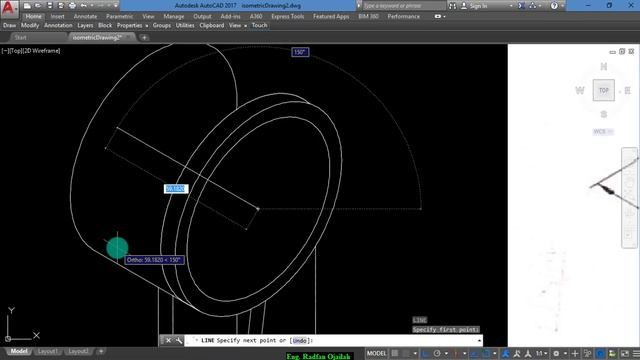Select the Output ribbon tab

202,16
